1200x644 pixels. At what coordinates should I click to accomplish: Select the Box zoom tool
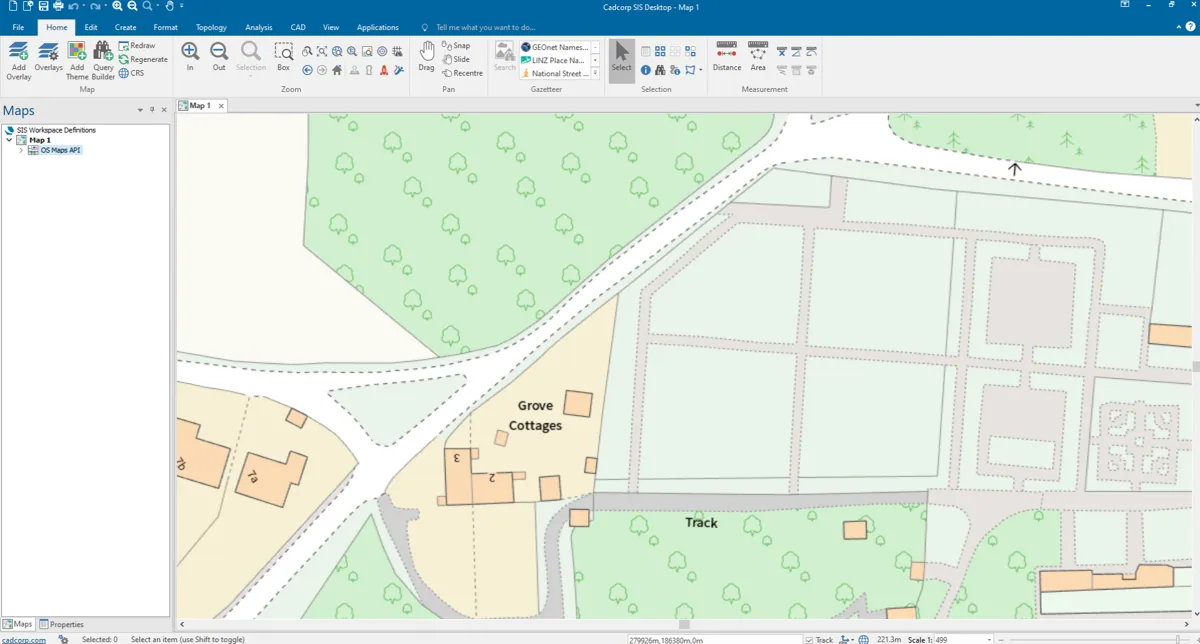pyautogui.click(x=283, y=60)
